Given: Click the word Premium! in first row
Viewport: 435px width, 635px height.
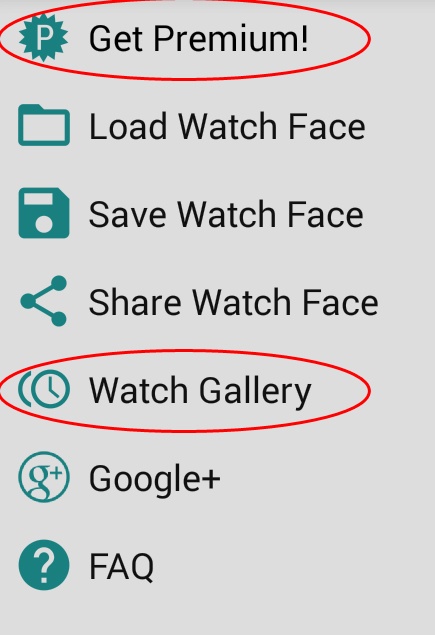Looking at the screenshot, I should (230, 38).
